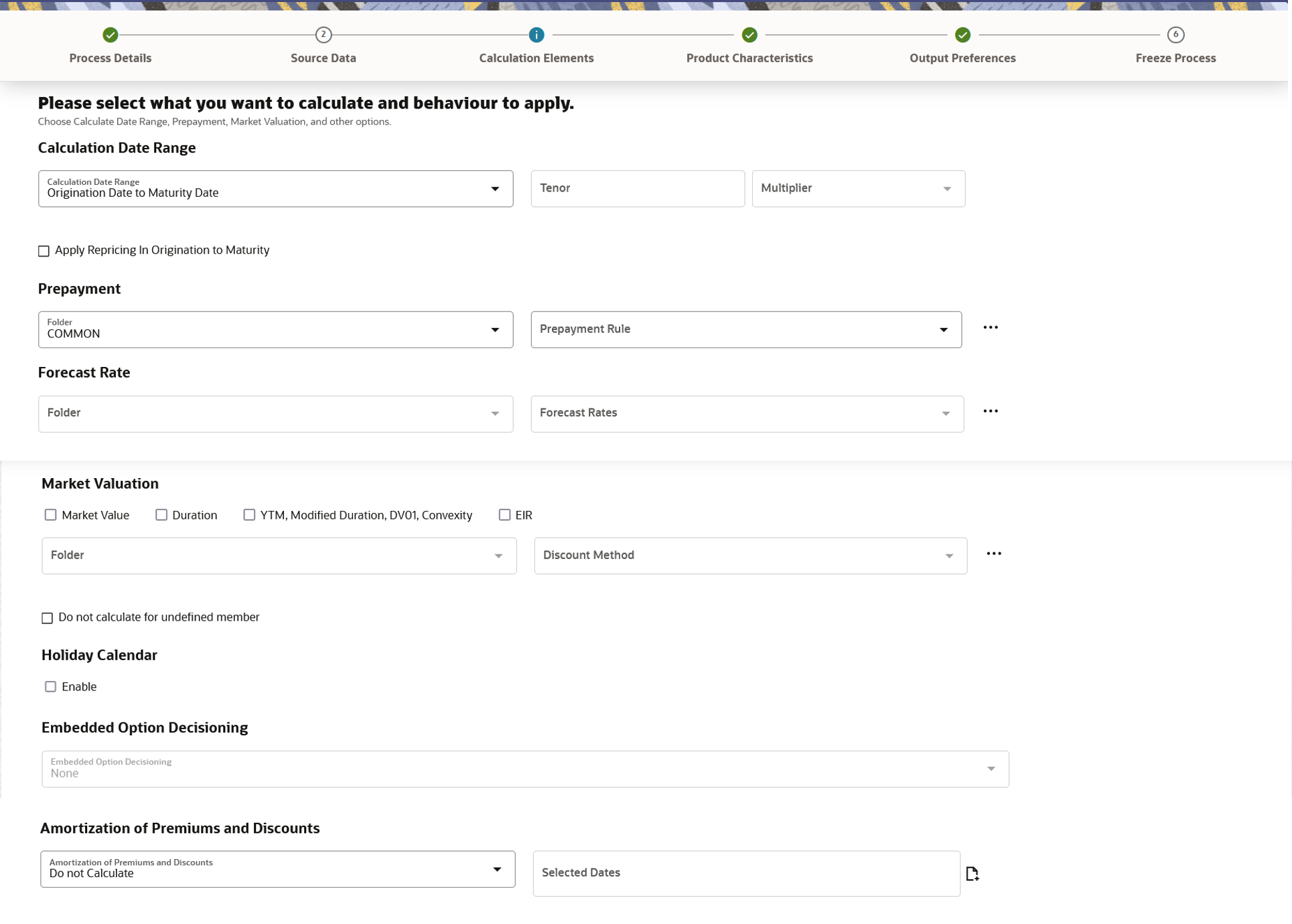Click inside the Tenor input field
The height and width of the screenshot is (924, 1292).
[x=636, y=188]
